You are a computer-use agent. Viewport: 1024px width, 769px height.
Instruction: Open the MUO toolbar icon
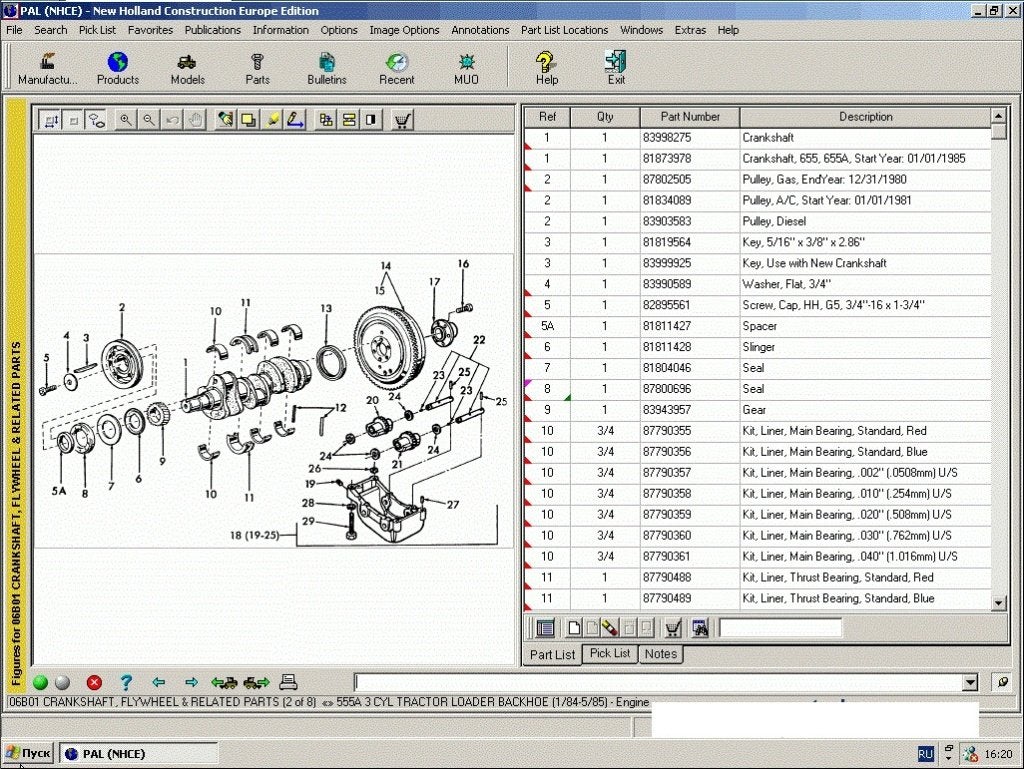click(466, 68)
